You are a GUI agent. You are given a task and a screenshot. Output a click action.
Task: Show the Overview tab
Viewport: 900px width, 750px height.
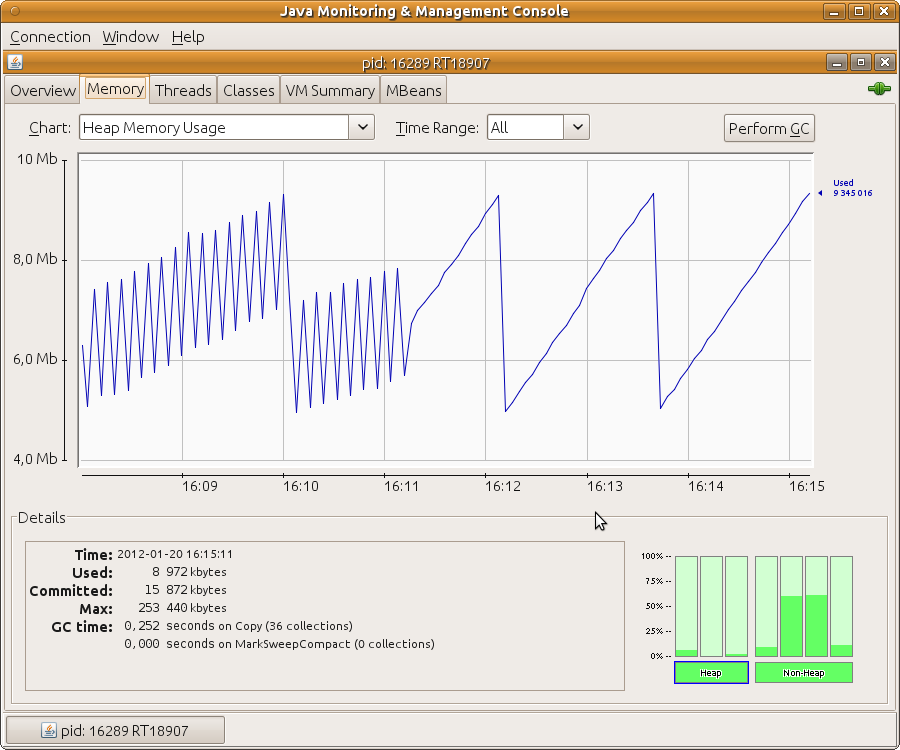43,90
